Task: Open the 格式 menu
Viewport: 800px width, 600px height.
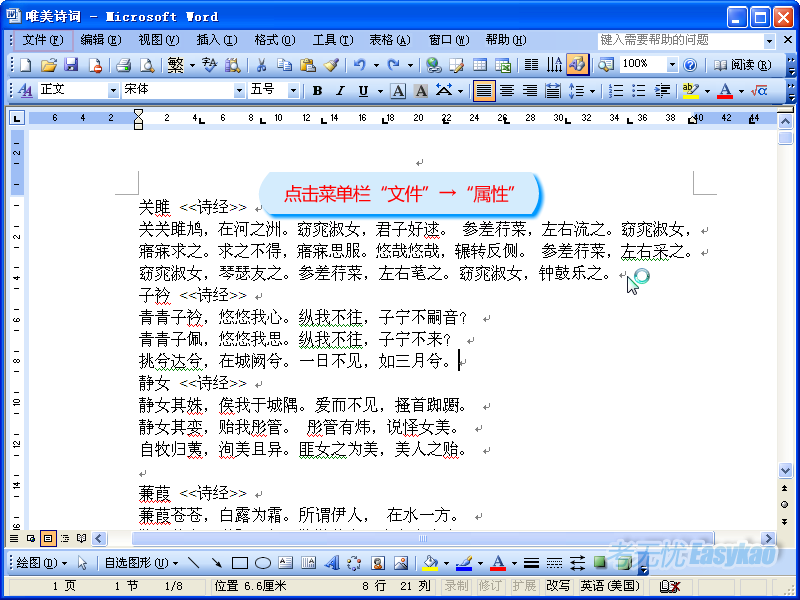Action: click(275, 40)
